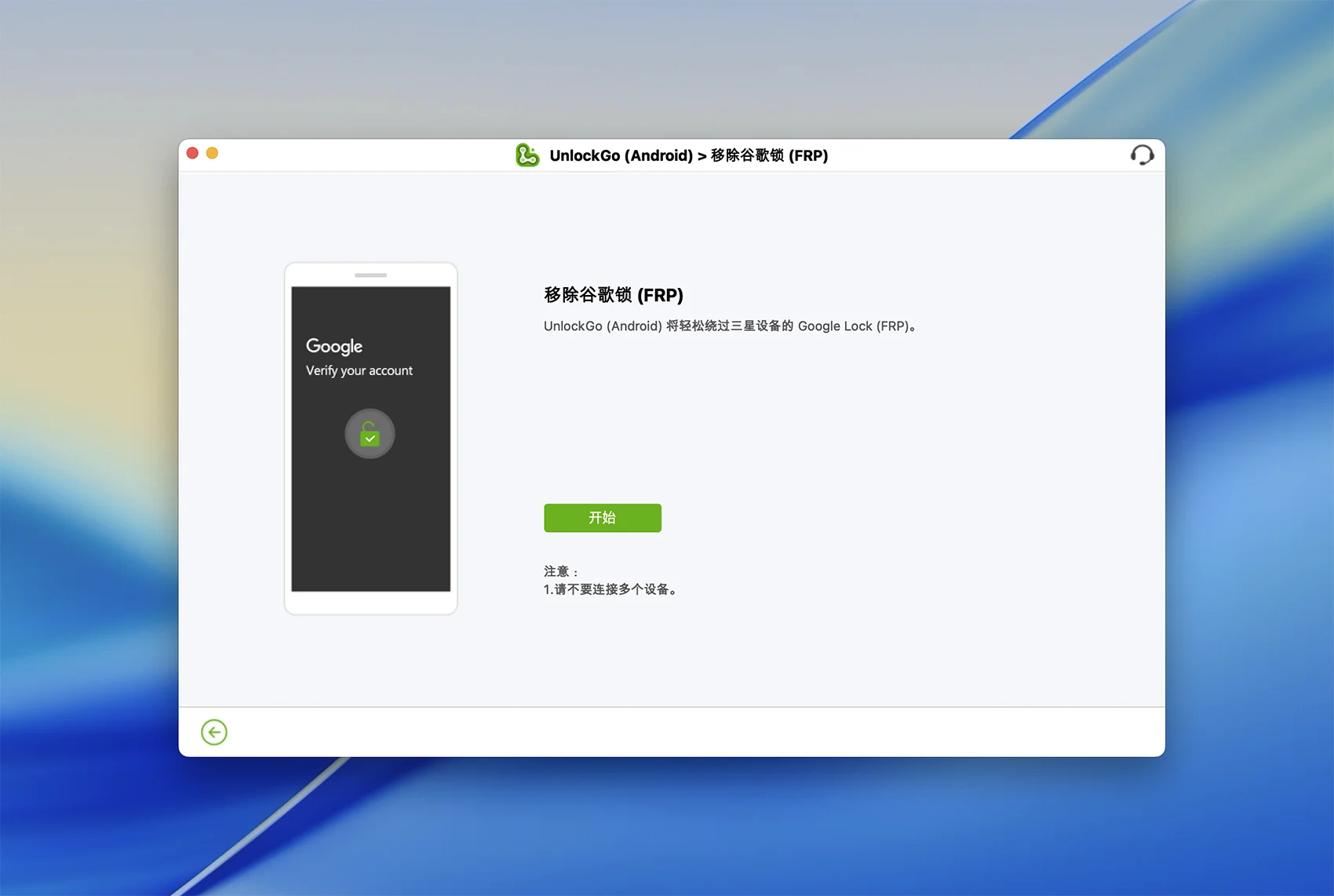Click the Google logo on phone illustration
This screenshot has width=1334, height=896.
pyautogui.click(x=334, y=346)
